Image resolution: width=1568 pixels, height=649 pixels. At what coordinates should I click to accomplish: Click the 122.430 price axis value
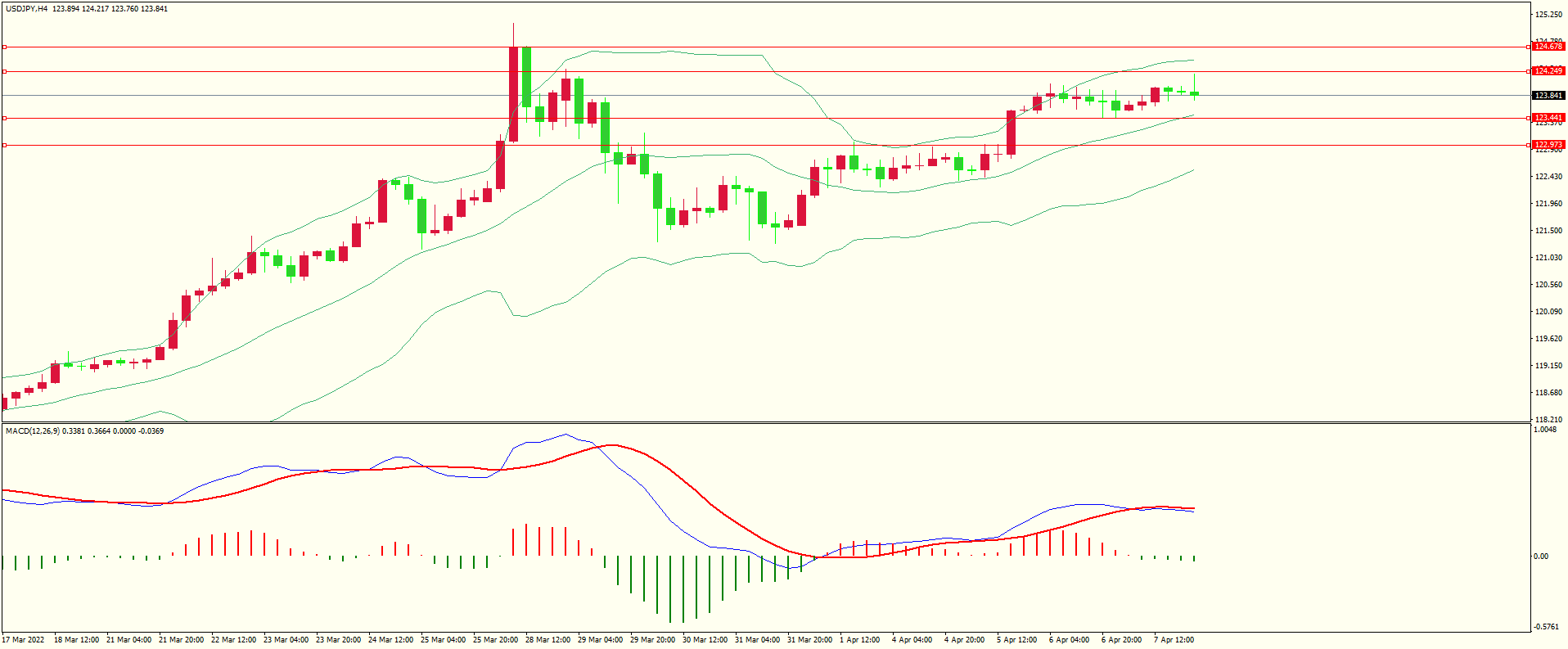pos(1548,177)
